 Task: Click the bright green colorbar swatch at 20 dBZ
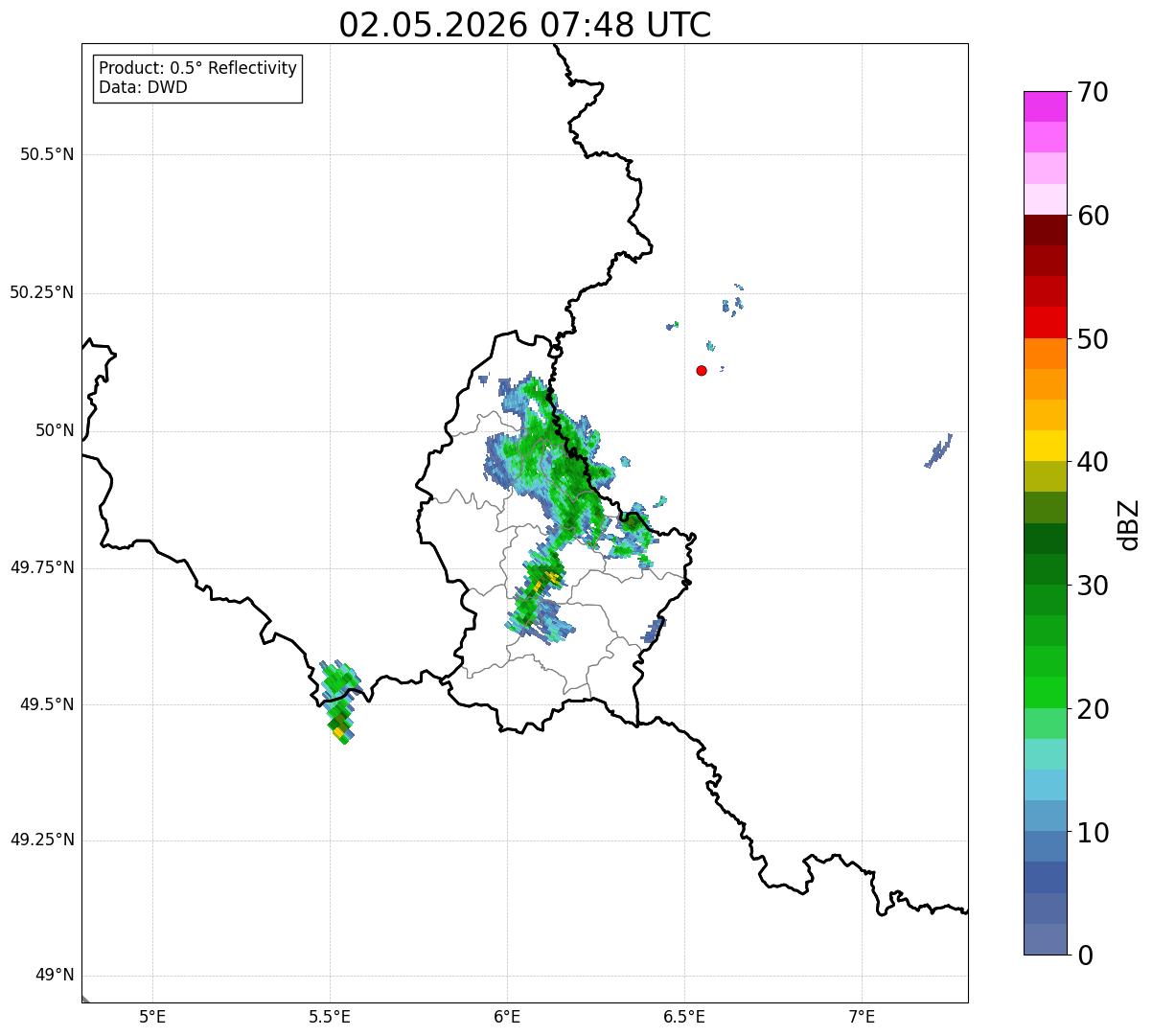click(1045, 692)
